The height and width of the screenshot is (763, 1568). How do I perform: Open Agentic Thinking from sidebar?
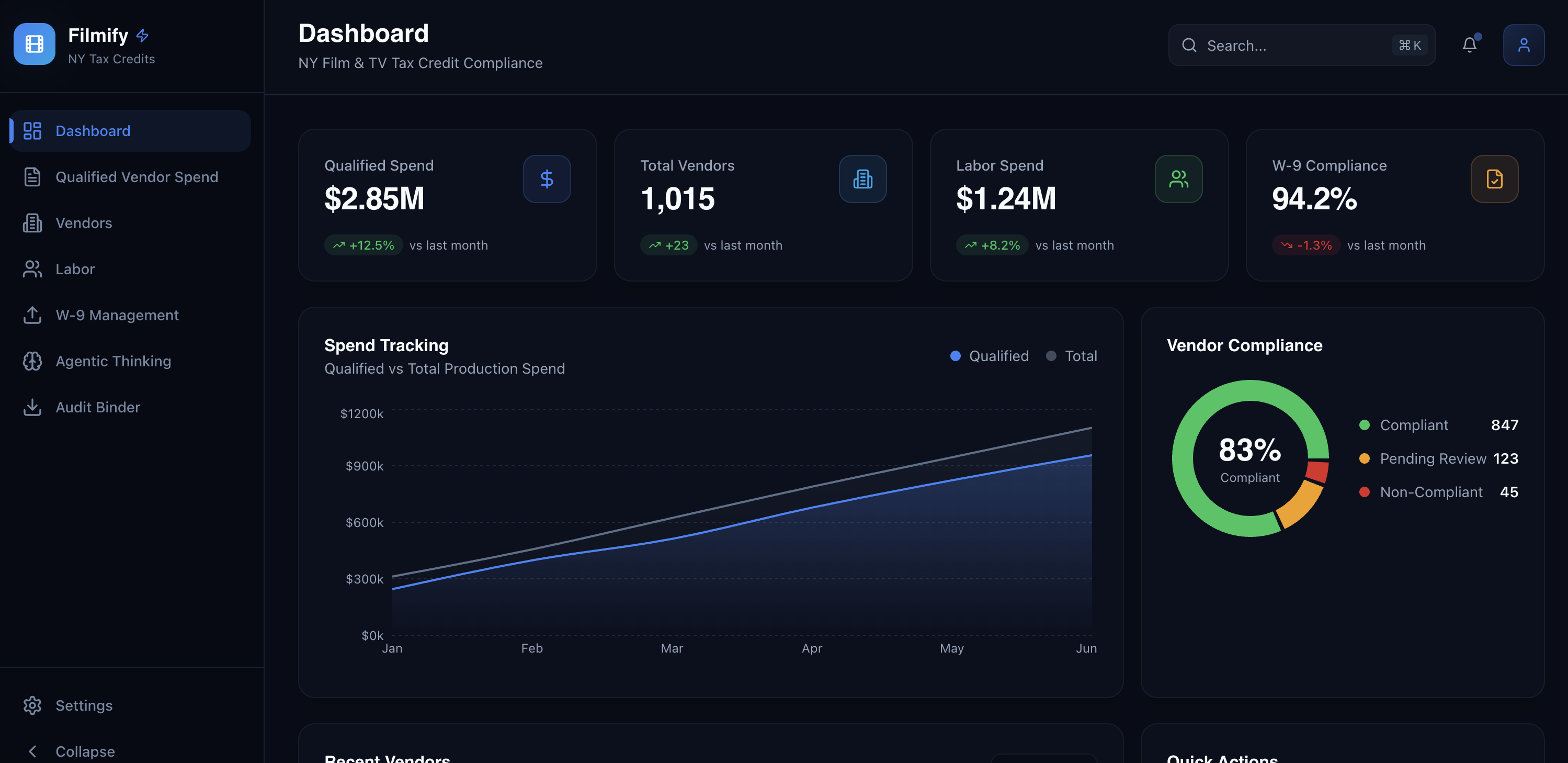point(113,361)
